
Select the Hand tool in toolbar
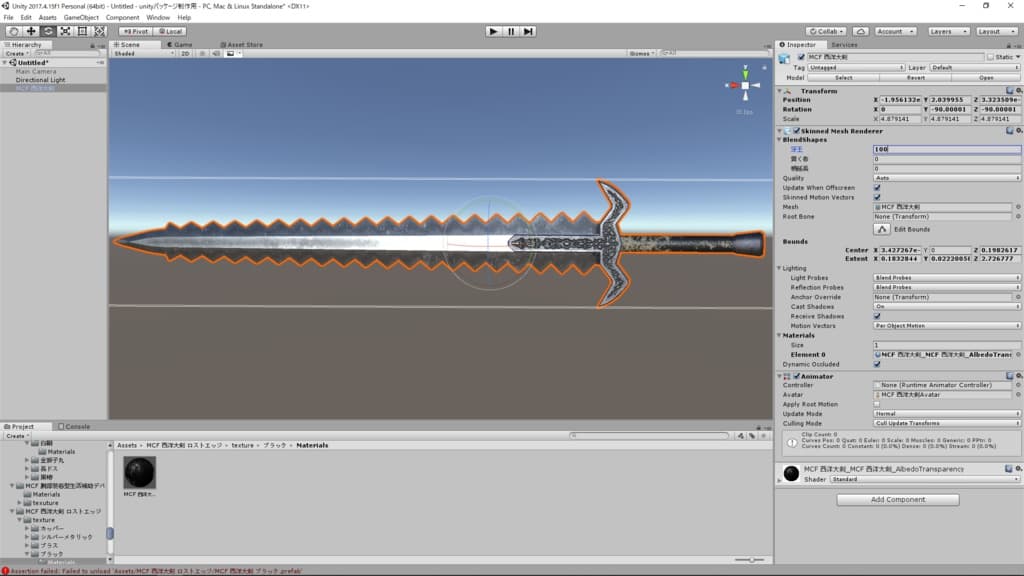(13, 31)
